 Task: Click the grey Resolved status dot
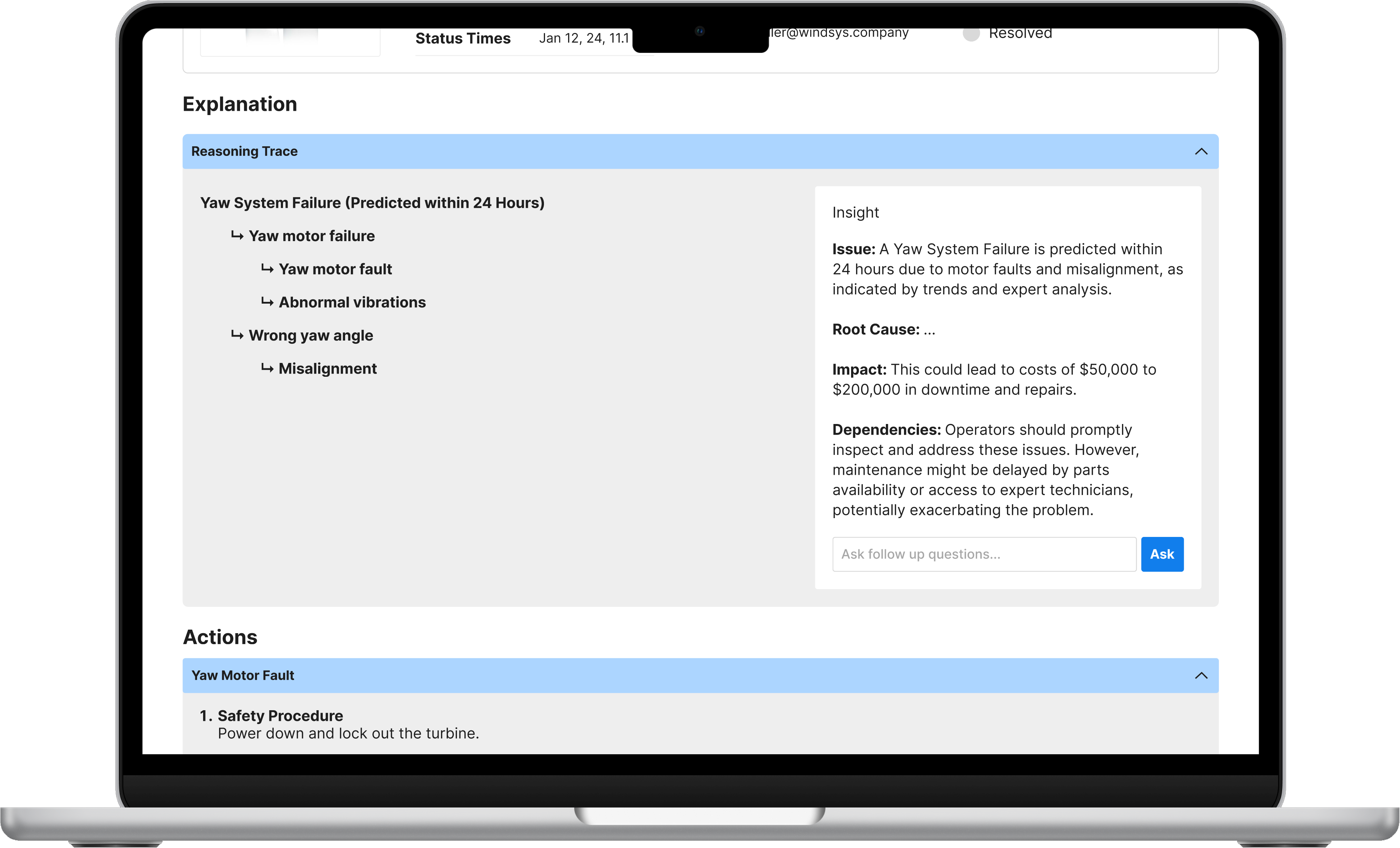pos(971,33)
